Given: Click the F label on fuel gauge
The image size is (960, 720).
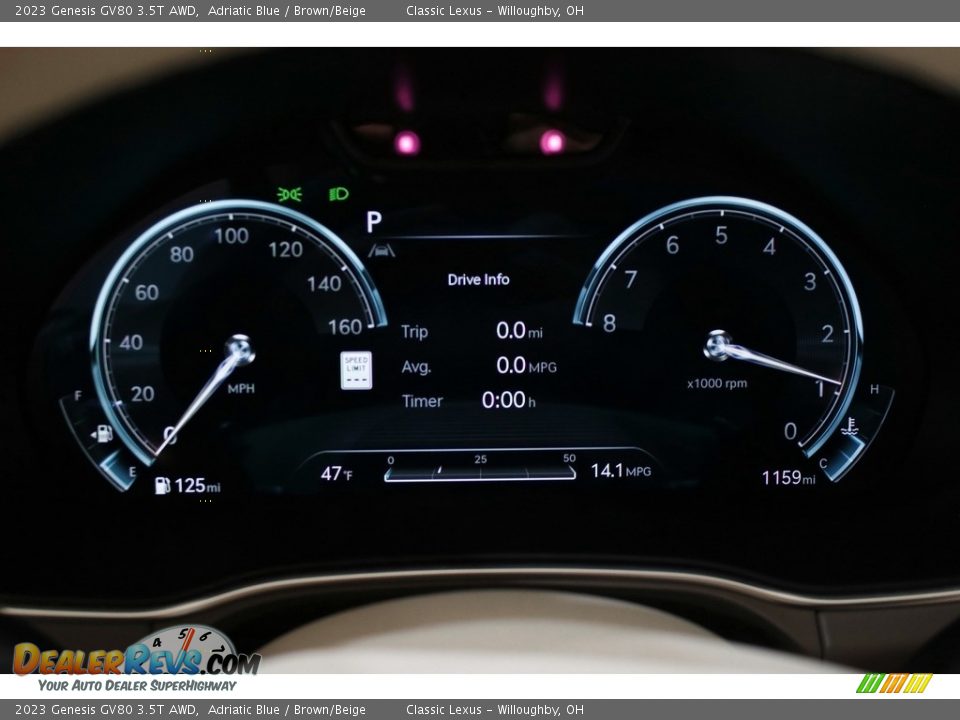Looking at the screenshot, I should tap(78, 396).
